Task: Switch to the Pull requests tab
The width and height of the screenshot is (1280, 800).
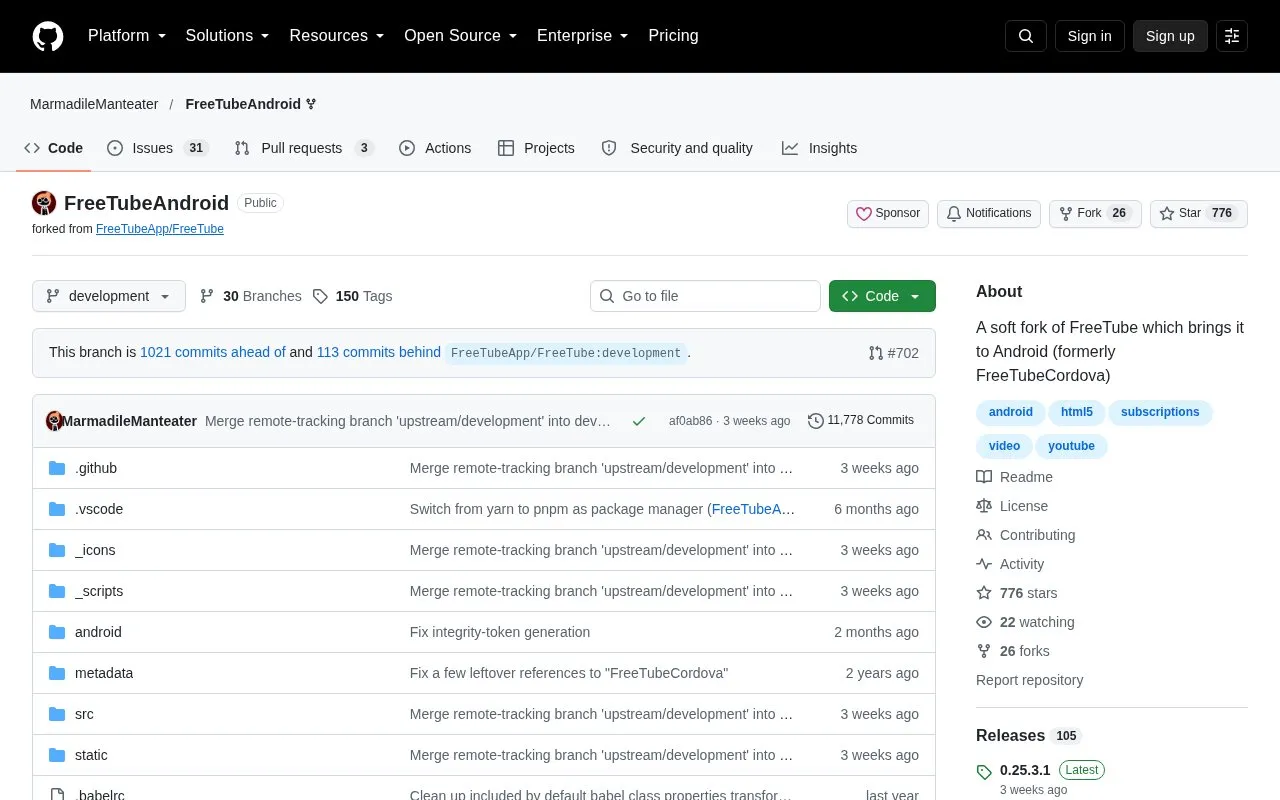Action: pyautogui.click(x=303, y=148)
